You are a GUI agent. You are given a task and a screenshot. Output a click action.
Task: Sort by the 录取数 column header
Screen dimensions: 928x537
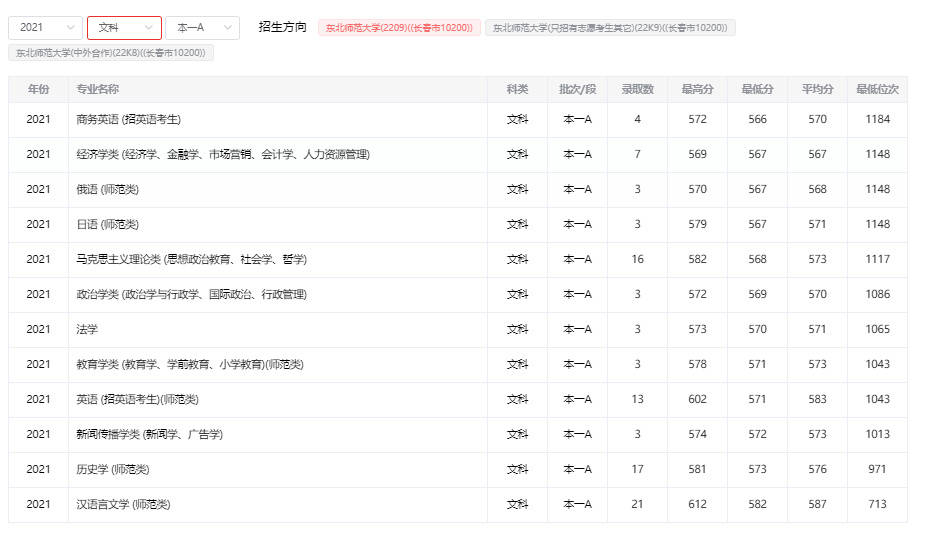pos(637,90)
